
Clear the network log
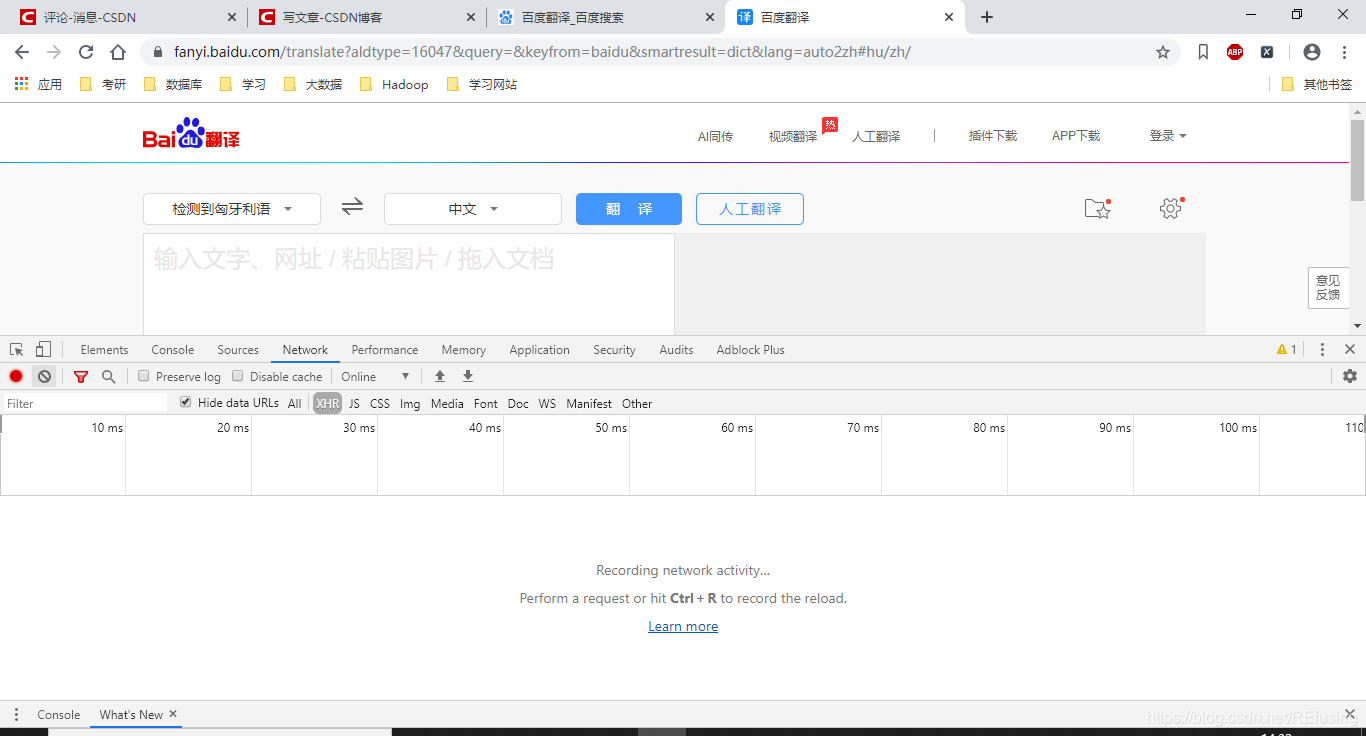pos(44,376)
